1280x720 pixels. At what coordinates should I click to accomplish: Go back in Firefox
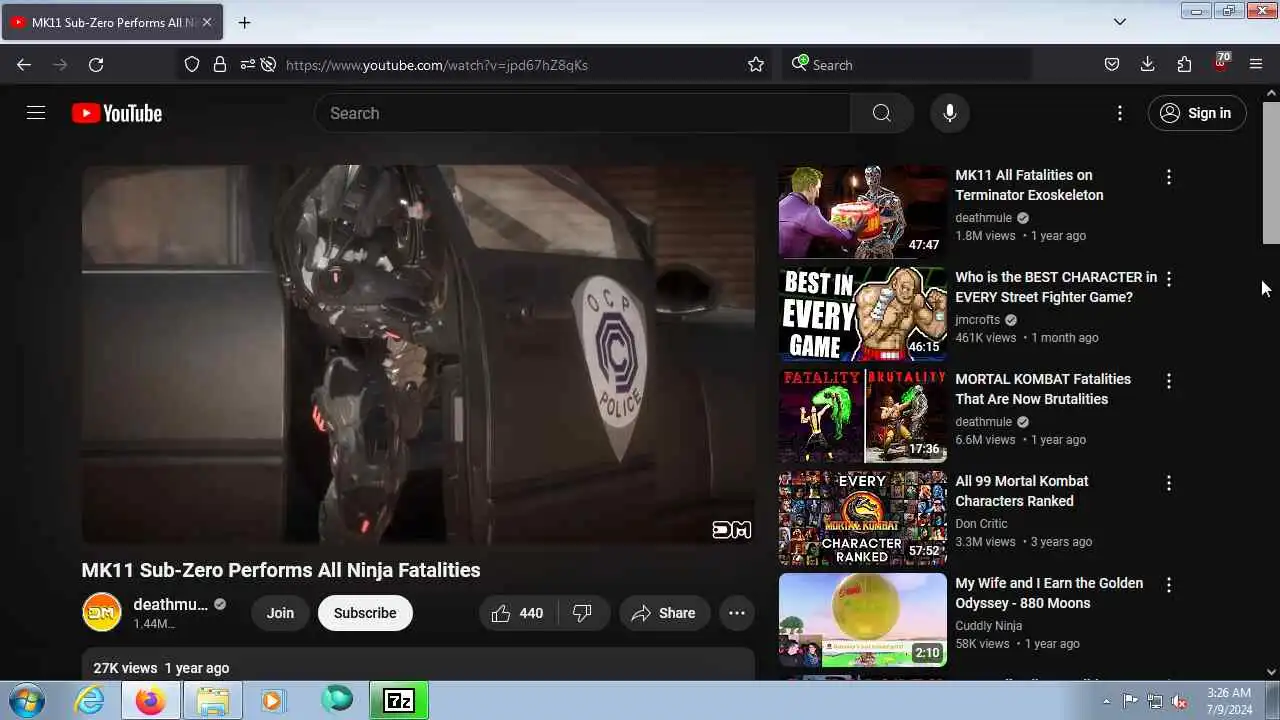point(24,65)
